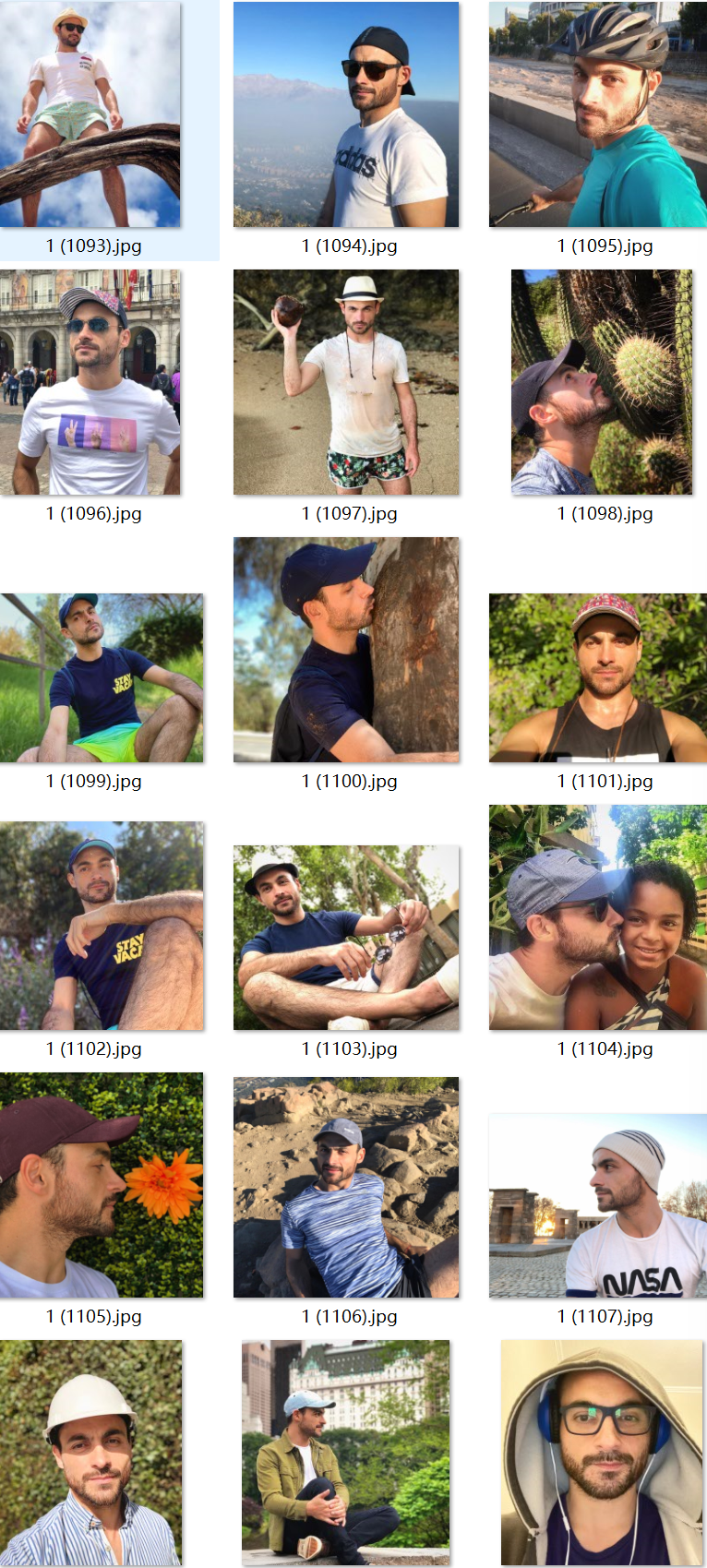Click the hooded headphones selfie thumbnail
The image size is (707, 1568).
point(602,1453)
